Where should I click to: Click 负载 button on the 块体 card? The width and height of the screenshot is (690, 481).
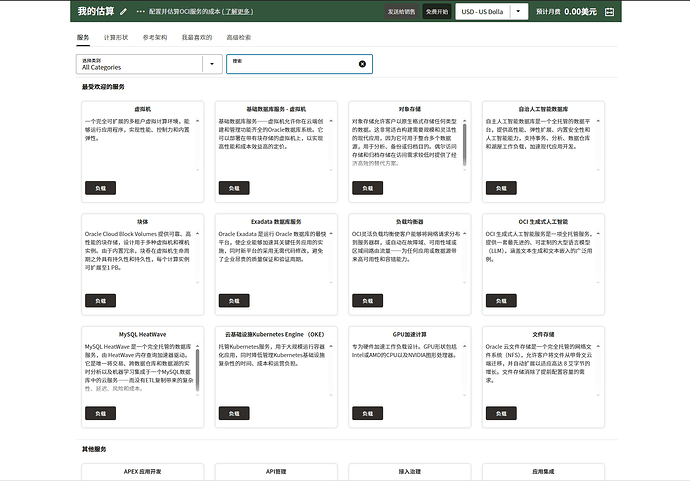(x=100, y=301)
